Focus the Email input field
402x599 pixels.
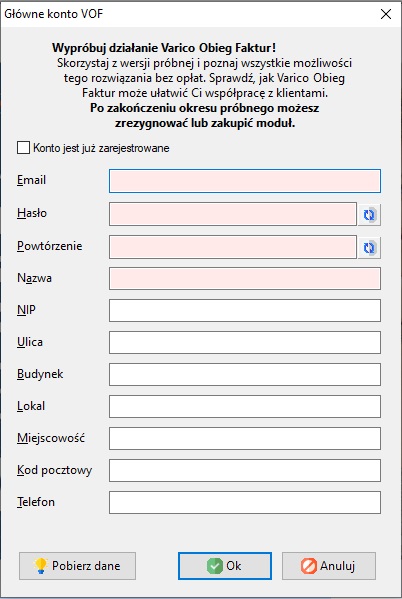(245, 181)
